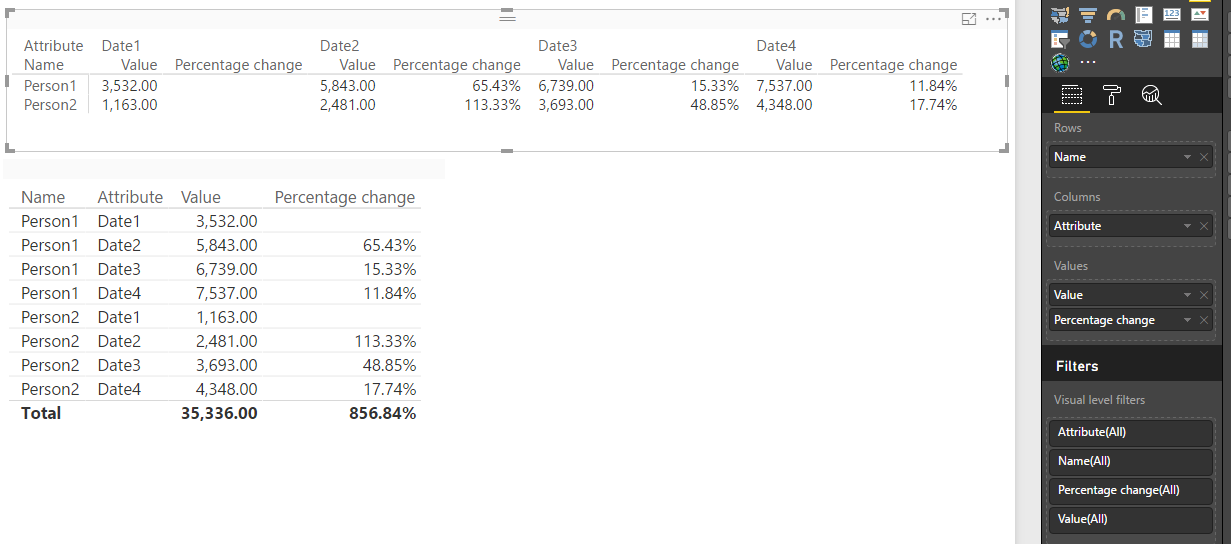Remove Value field from Values

pos(1204,295)
